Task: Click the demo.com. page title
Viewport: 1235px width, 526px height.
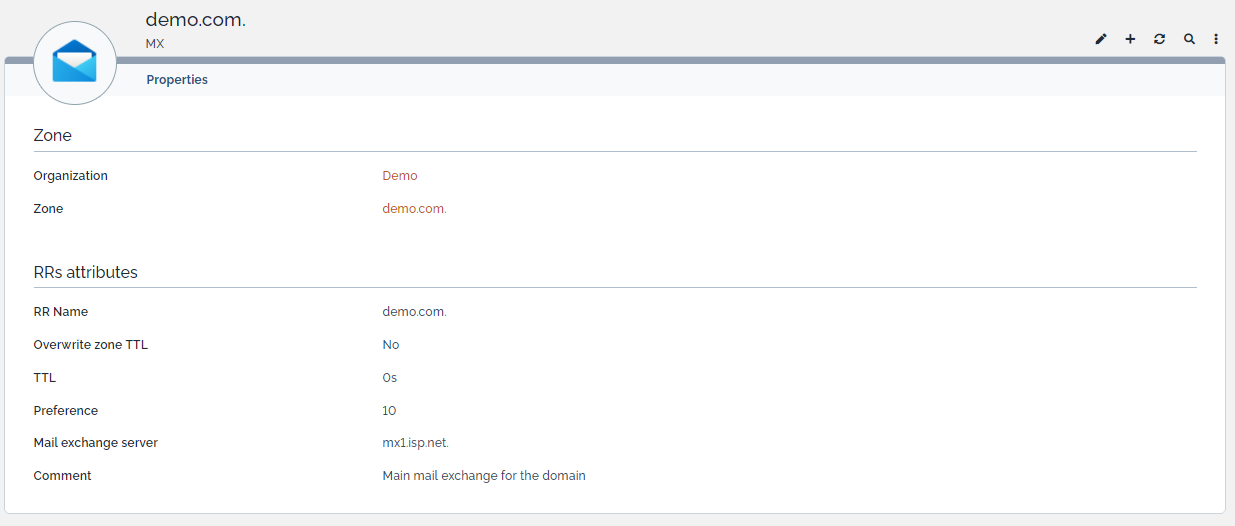Action: pos(195,20)
